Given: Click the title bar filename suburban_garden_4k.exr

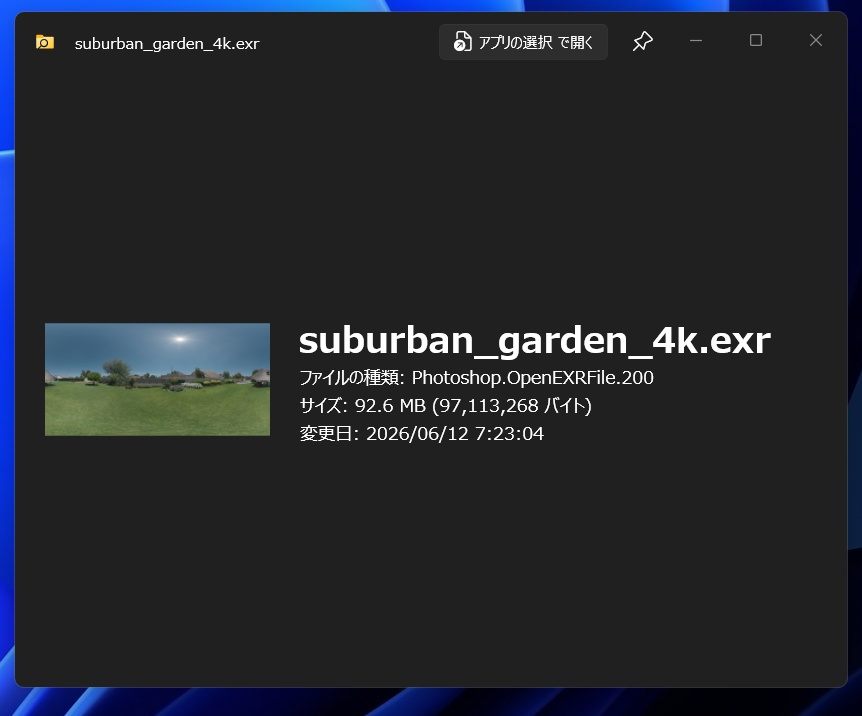Looking at the screenshot, I should pyautogui.click(x=167, y=43).
